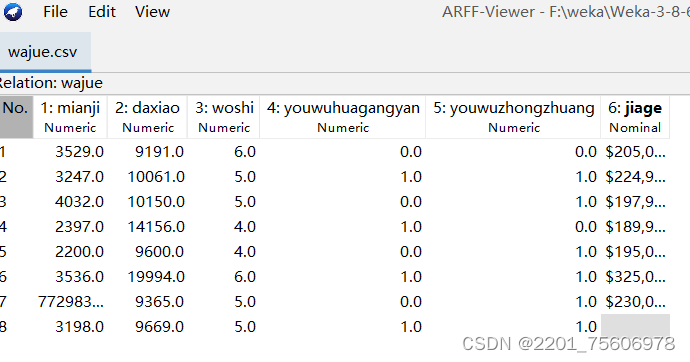Select youwuhuagangyan cell in row 7
Image resolution: width=690 pixels, height=362 pixels.
342,302
